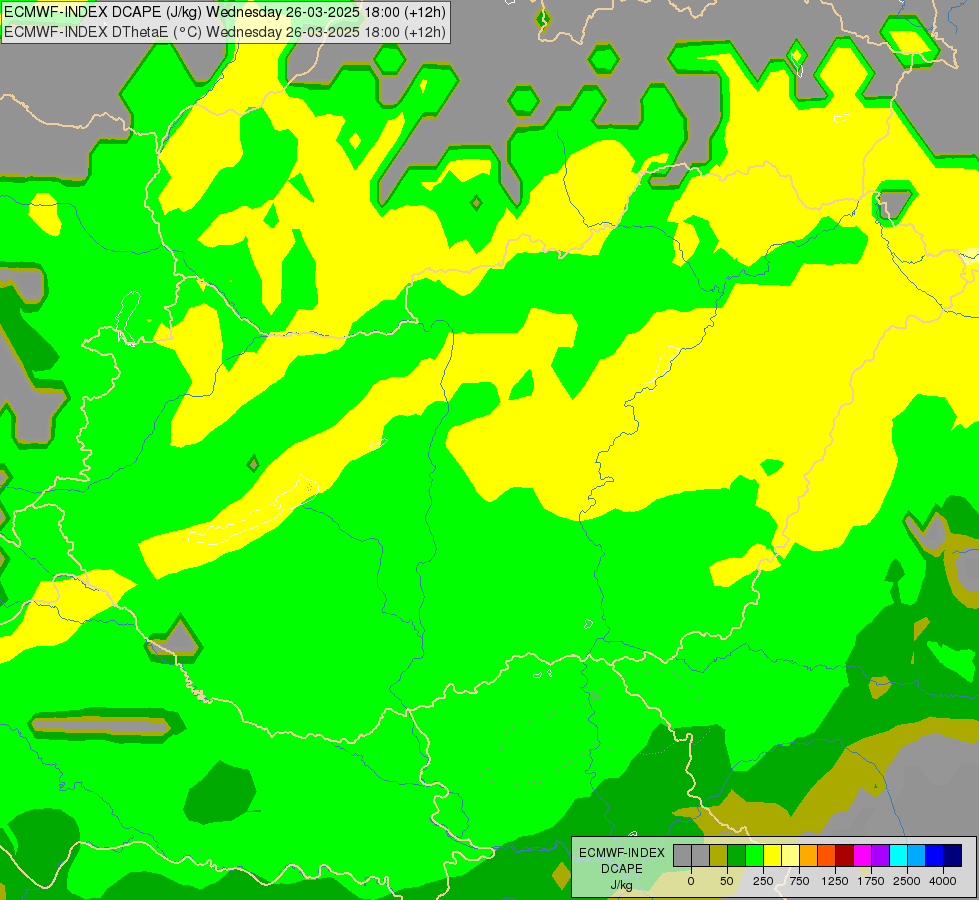Click the legend value label '1750'
979x900 pixels.
click(x=871, y=881)
